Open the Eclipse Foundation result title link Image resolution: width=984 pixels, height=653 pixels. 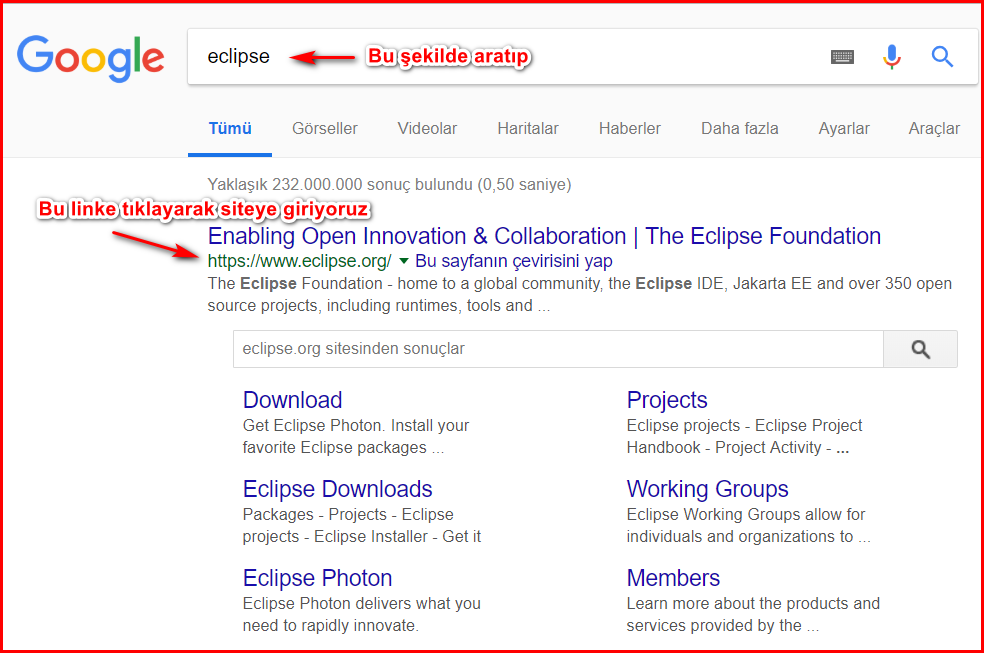(544, 236)
